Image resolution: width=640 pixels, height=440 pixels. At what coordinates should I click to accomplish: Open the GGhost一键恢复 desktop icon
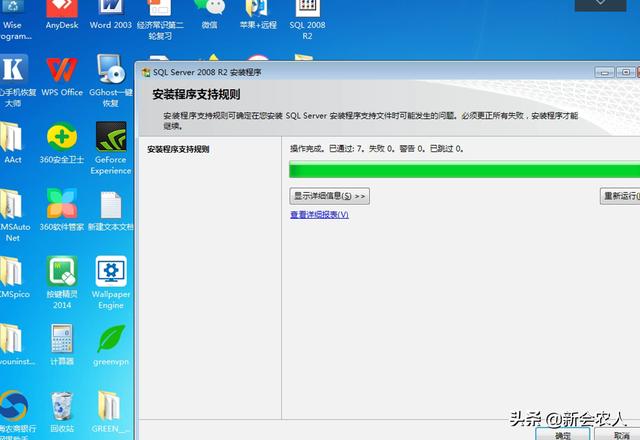coord(111,80)
